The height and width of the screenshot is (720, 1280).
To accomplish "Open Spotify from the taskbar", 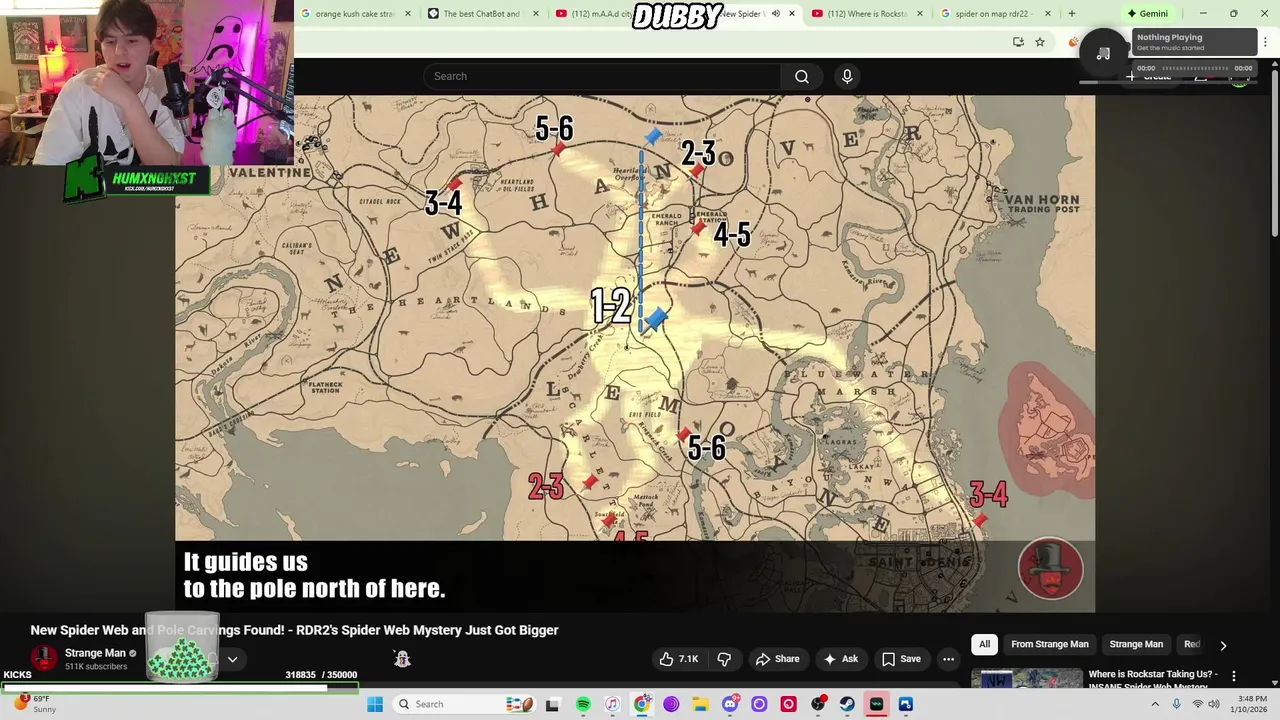I will [x=583, y=704].
